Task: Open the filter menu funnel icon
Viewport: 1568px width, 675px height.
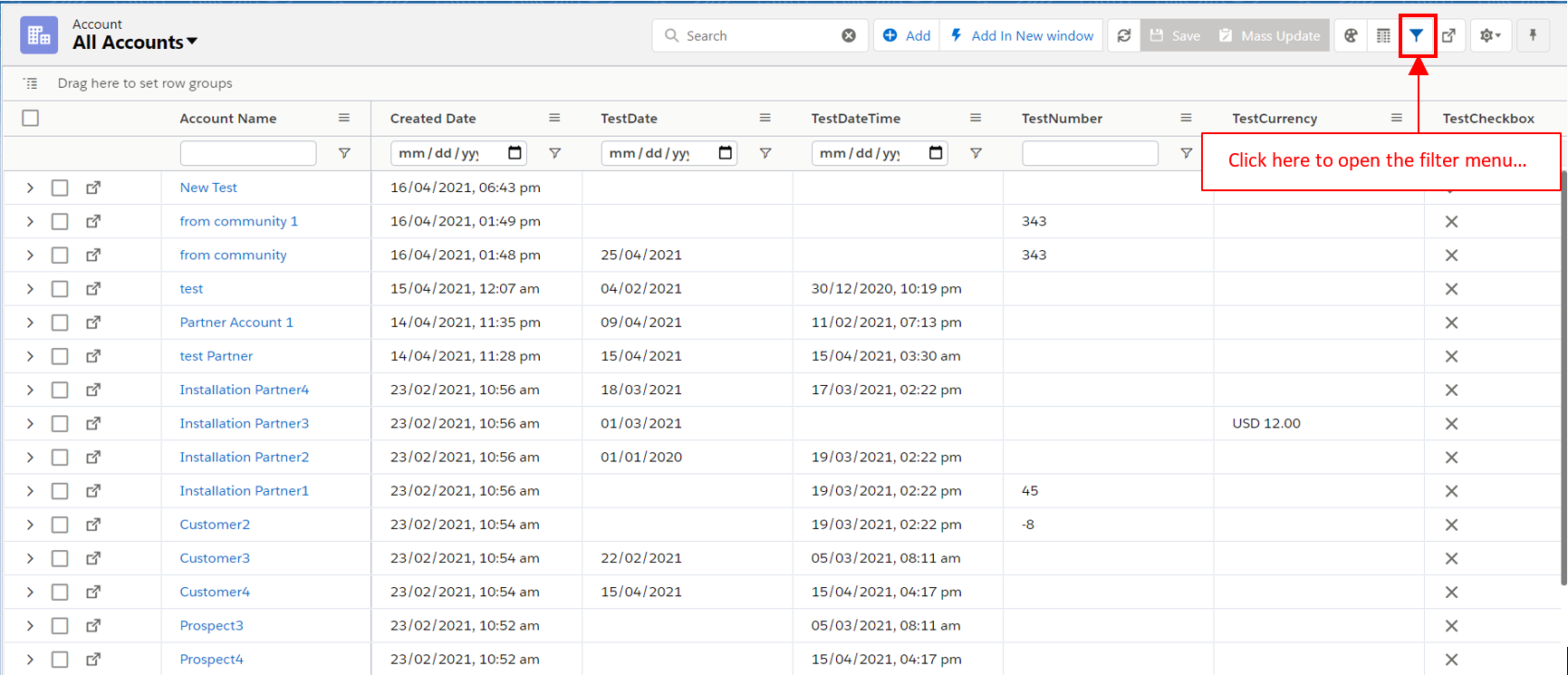Action: pos(1416,36)
